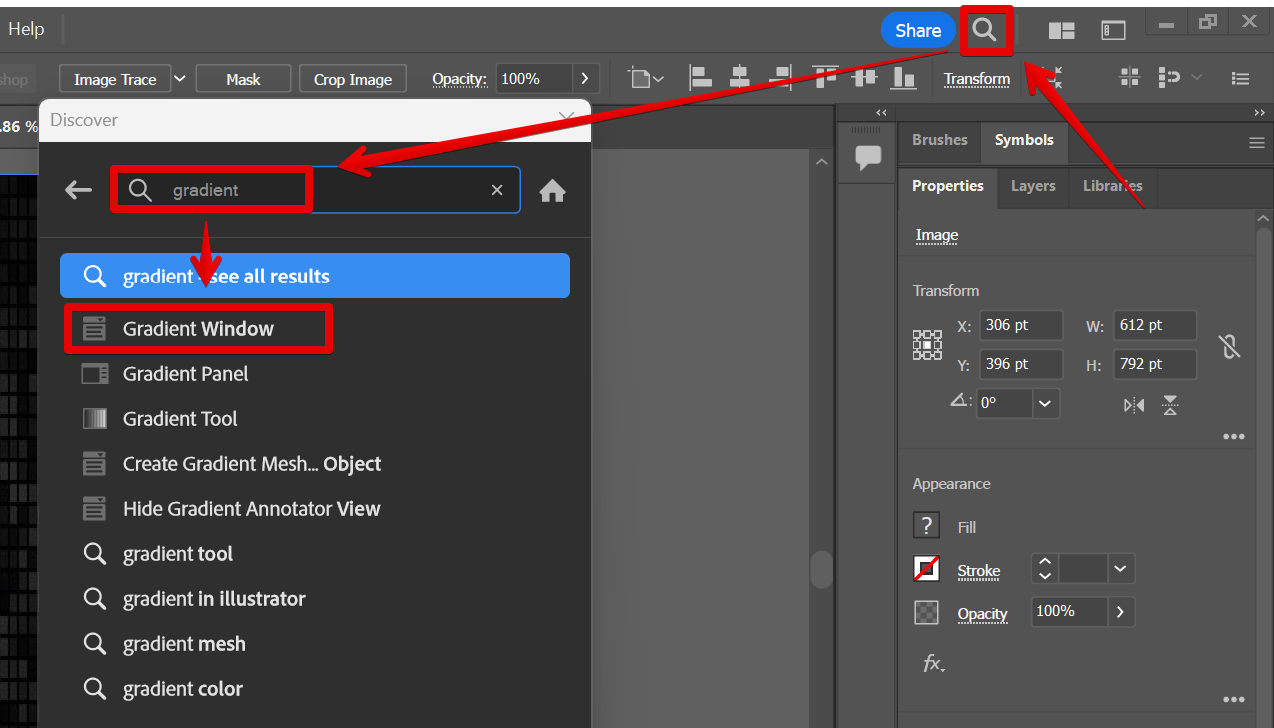Image resolution: width=1274 pixels, height=728 pixels.
Task: Select Gradient Window from search results
Action: [198, 329]
